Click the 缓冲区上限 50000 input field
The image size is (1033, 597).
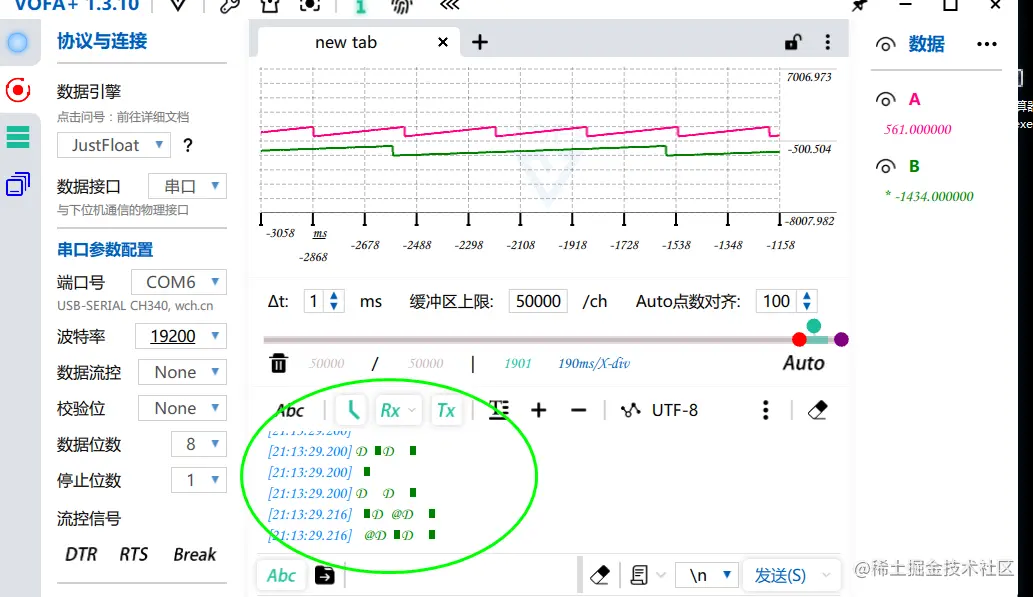point(538,301)
